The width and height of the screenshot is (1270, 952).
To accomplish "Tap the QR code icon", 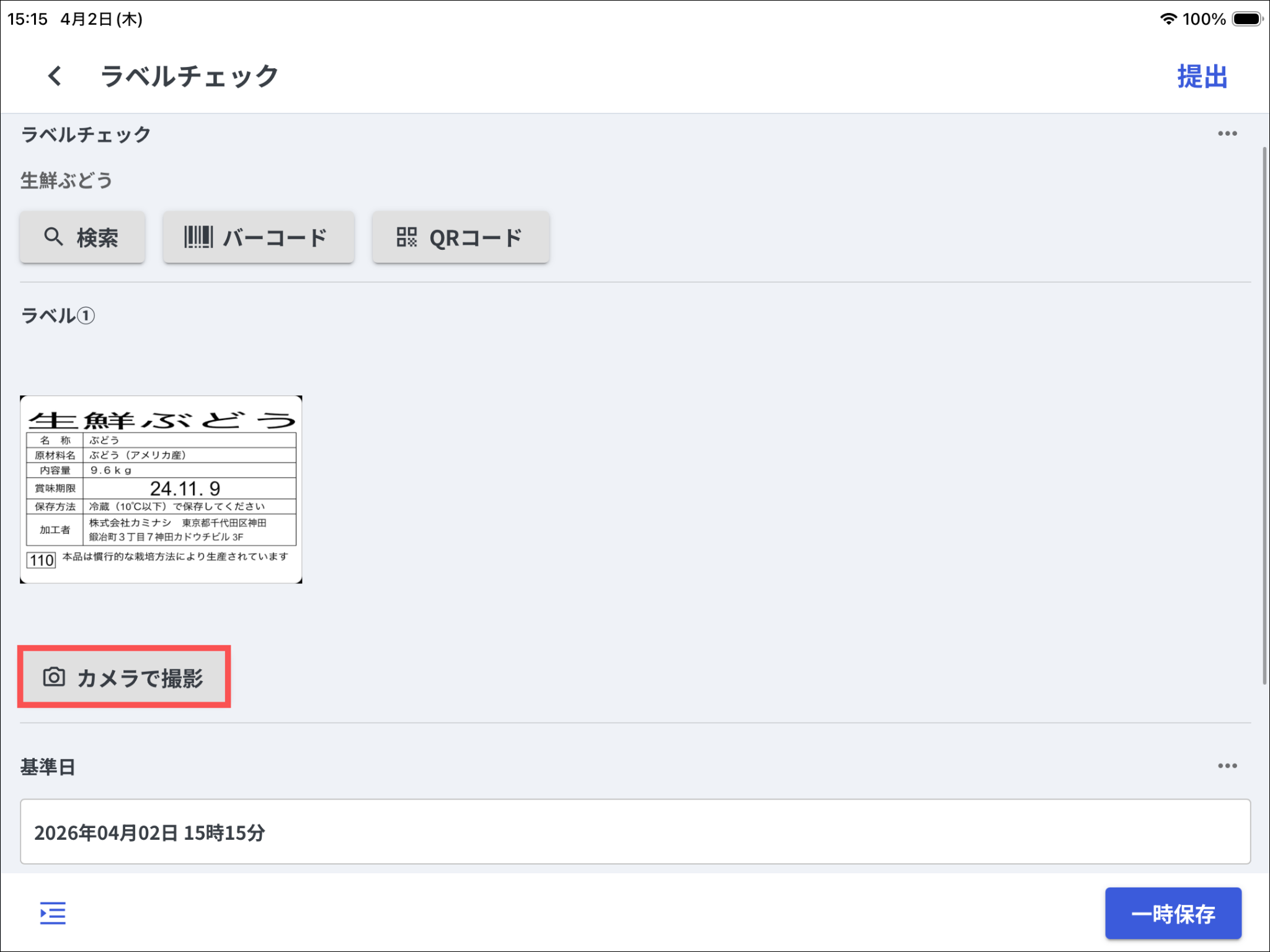I will click(406, 237).
